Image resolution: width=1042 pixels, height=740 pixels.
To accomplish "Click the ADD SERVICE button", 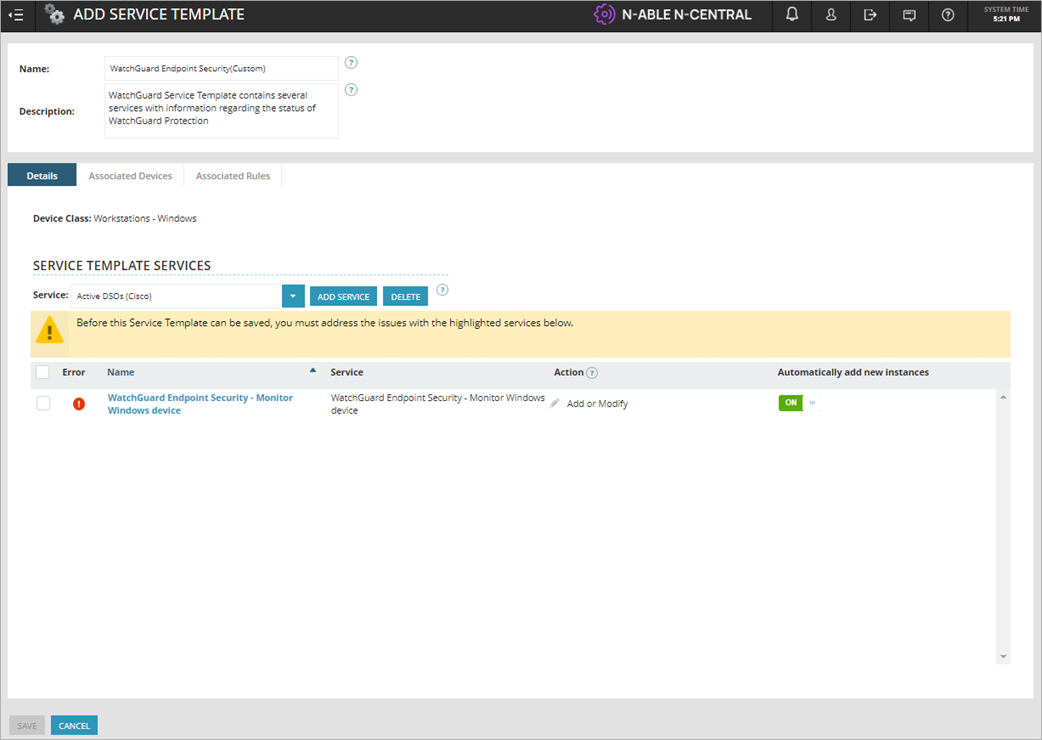I will (x=343, y=296).
